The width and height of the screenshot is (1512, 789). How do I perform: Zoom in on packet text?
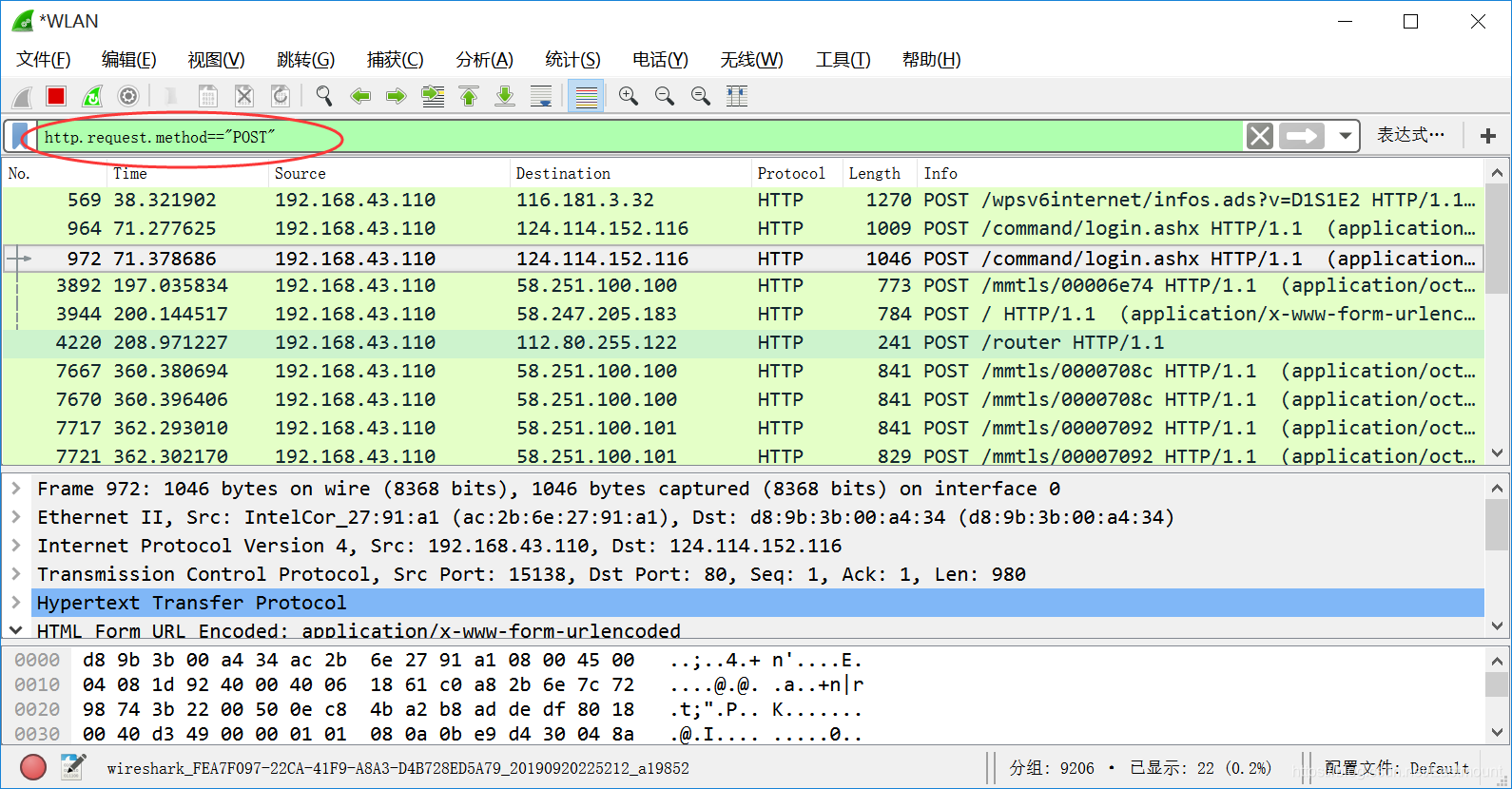point(629,96)
